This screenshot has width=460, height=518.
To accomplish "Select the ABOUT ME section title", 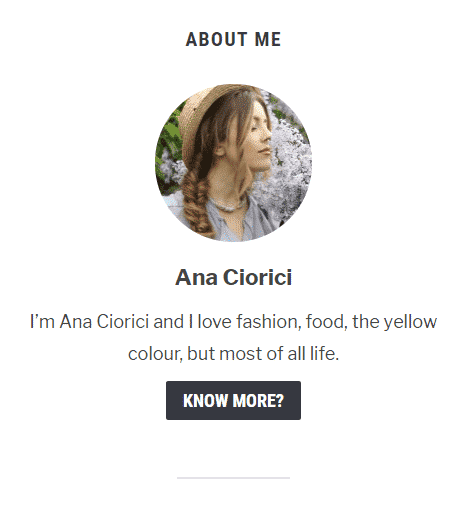I will click(233, 39).
